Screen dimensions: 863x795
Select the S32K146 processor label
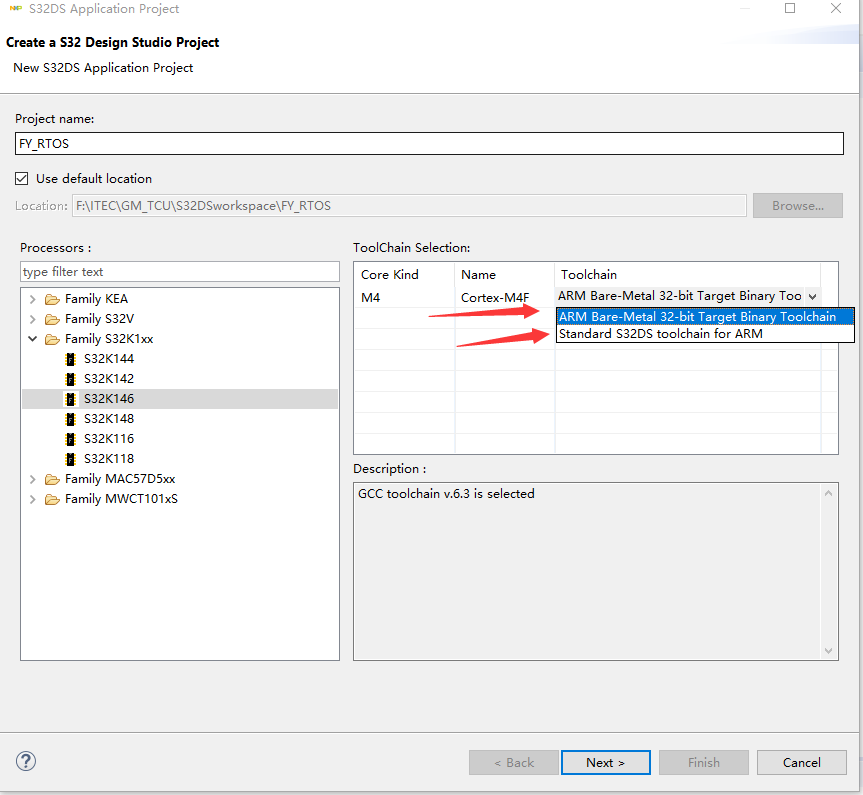pos(109,399)
